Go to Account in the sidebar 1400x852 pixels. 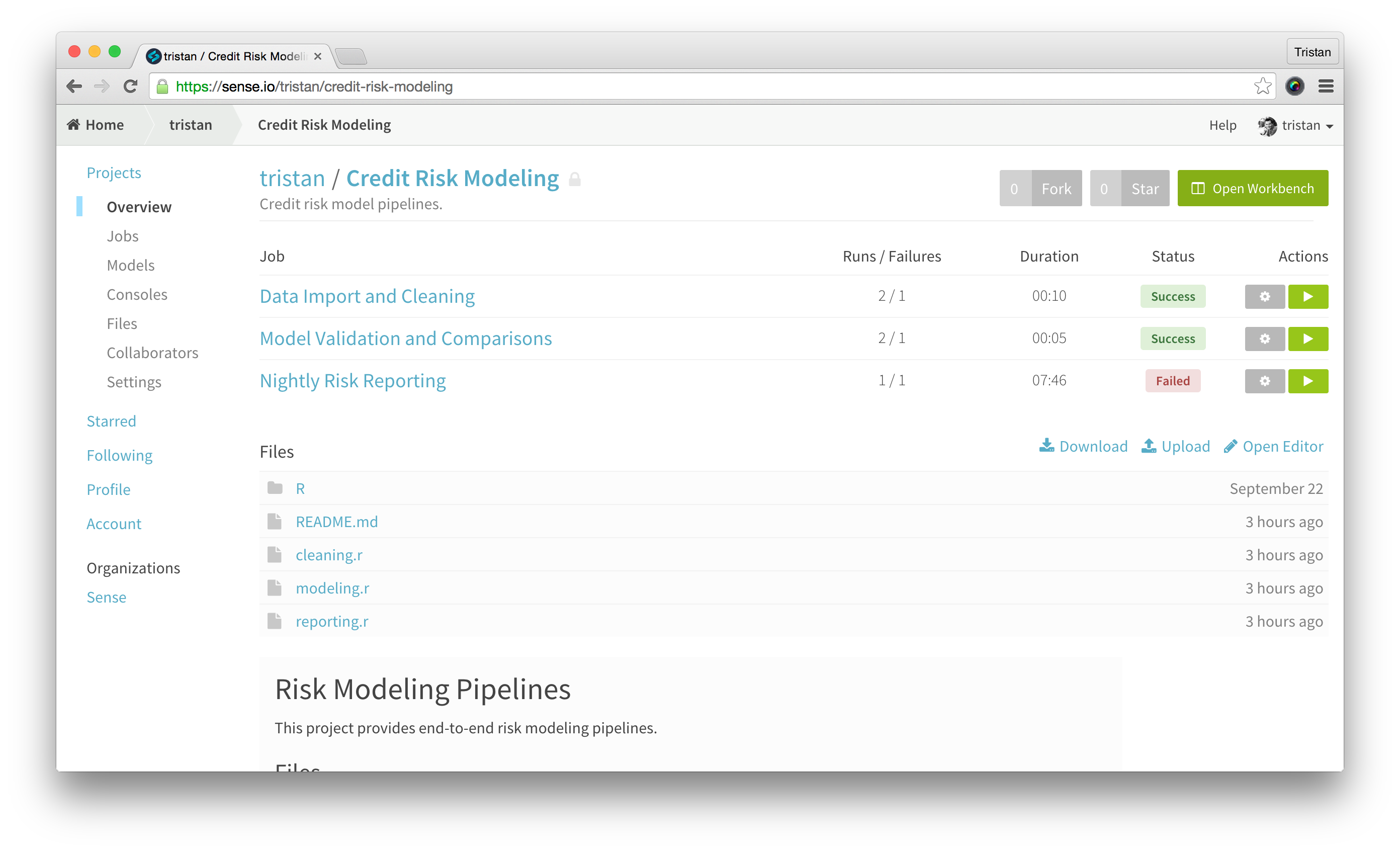point(114,524)
